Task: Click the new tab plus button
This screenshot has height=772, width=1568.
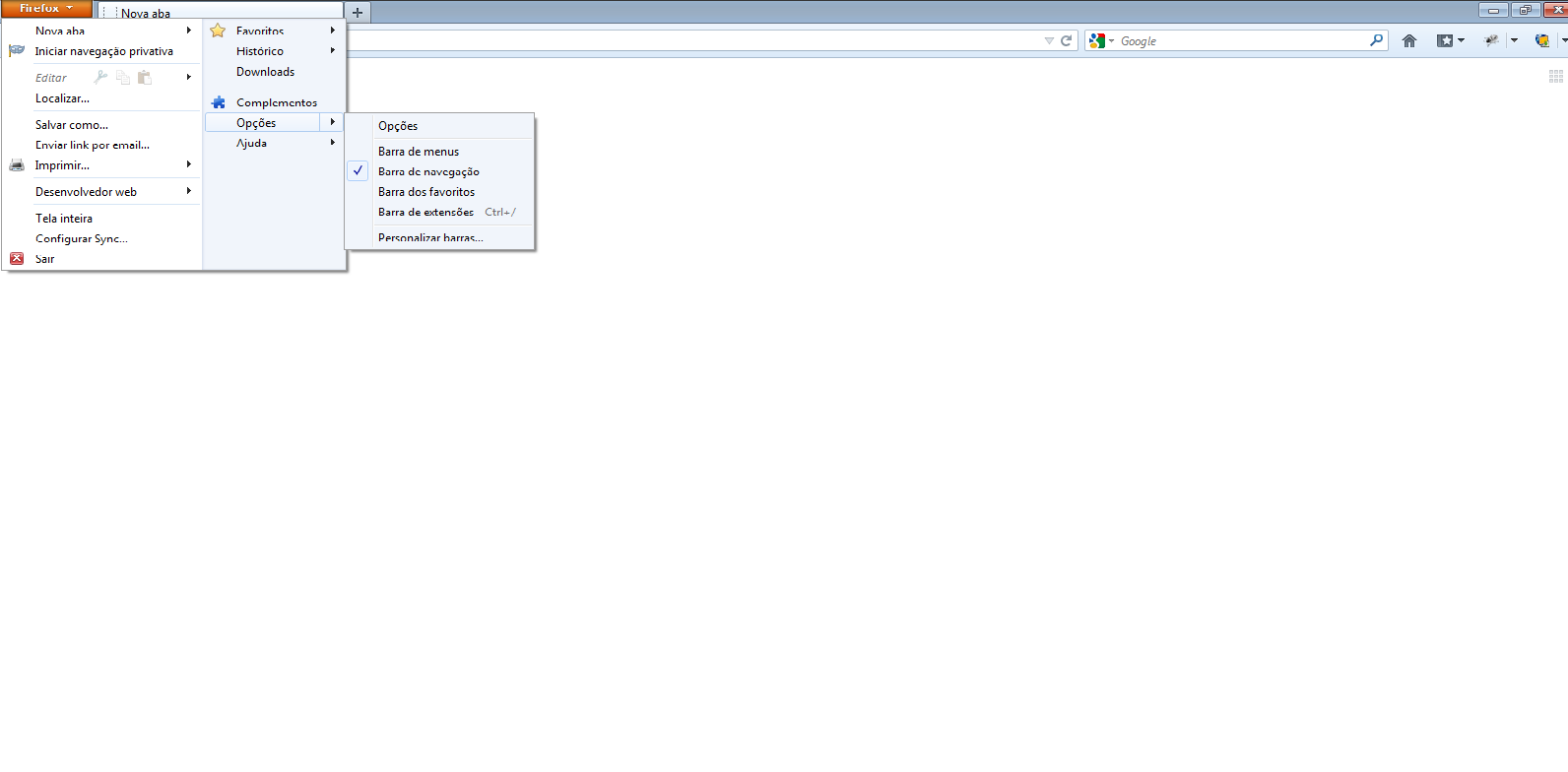Action: 358,13
